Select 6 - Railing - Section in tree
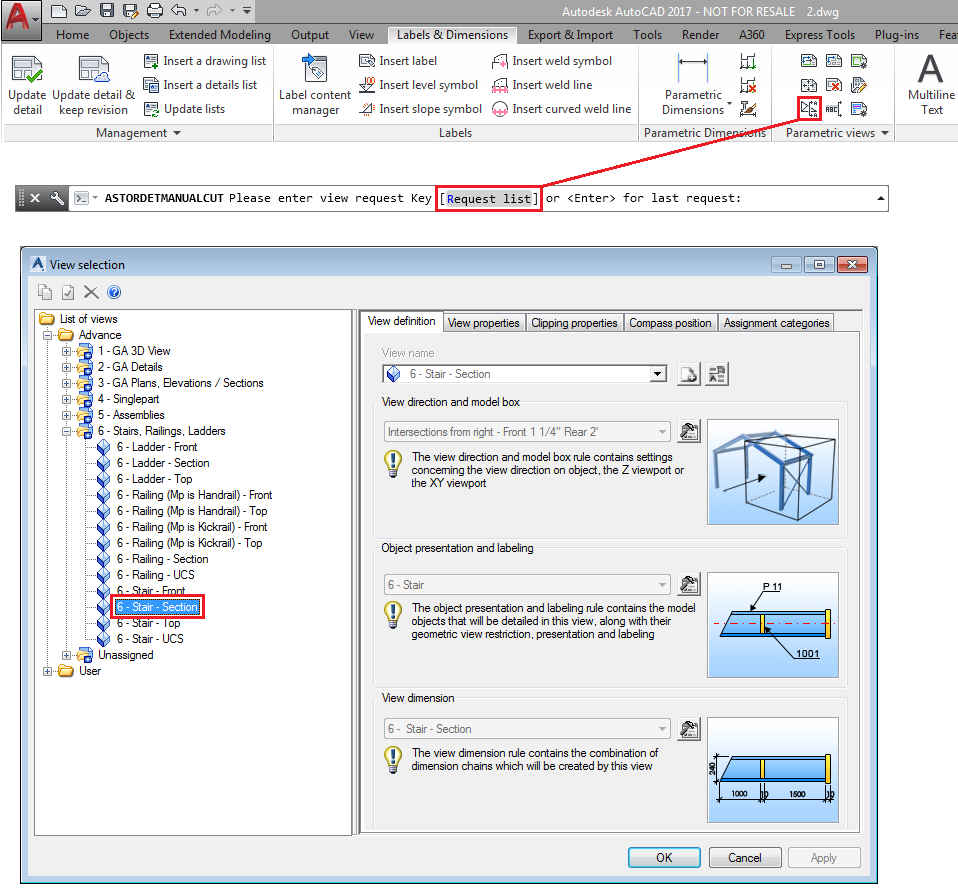The height and width of the screenshot is (896, 958). click(x=163, y=559)
